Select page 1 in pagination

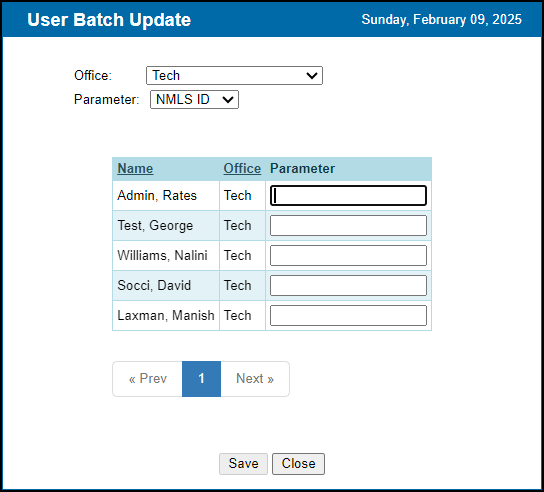201,379
